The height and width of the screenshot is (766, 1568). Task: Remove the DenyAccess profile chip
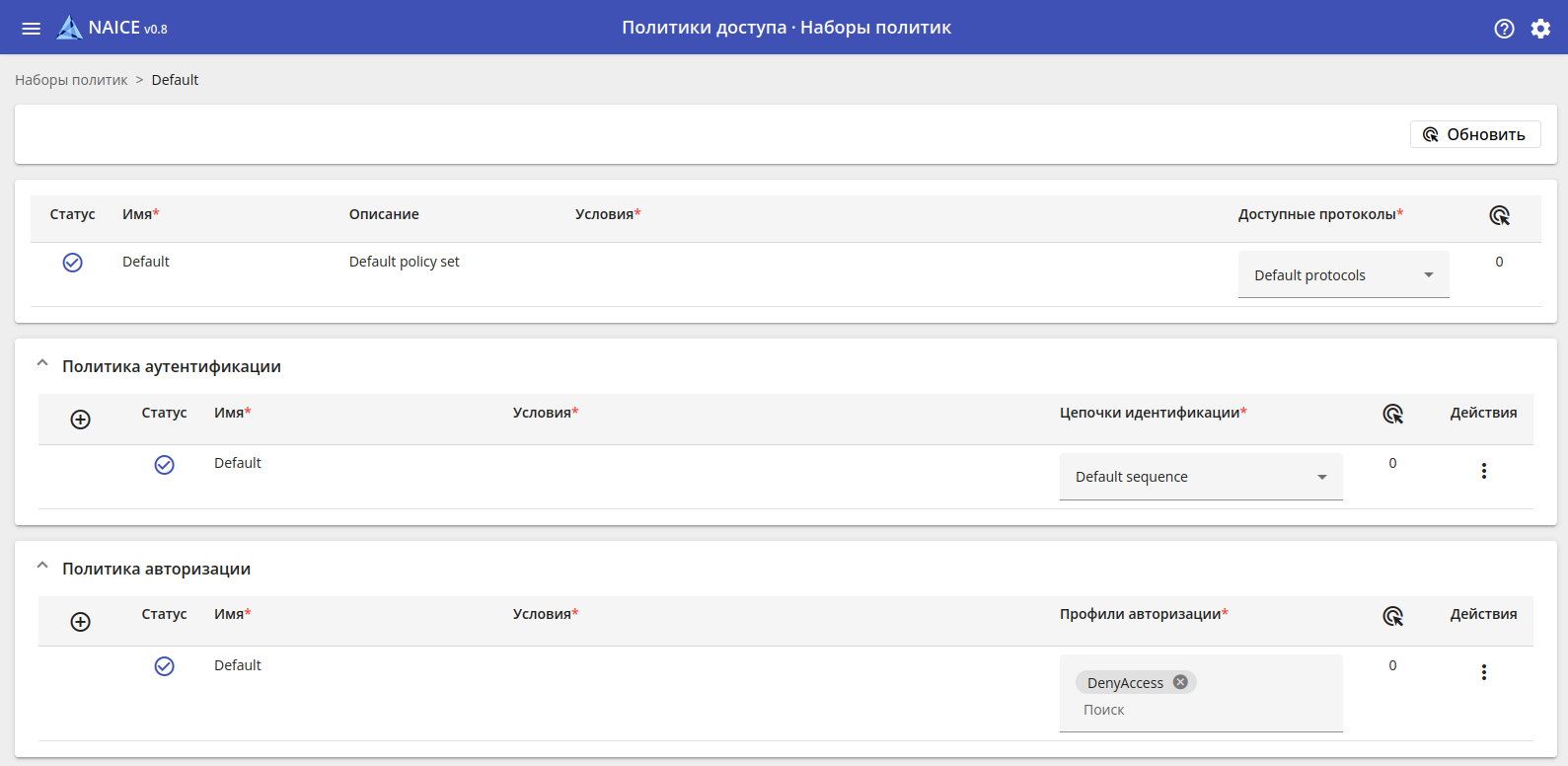[1180, 682]
